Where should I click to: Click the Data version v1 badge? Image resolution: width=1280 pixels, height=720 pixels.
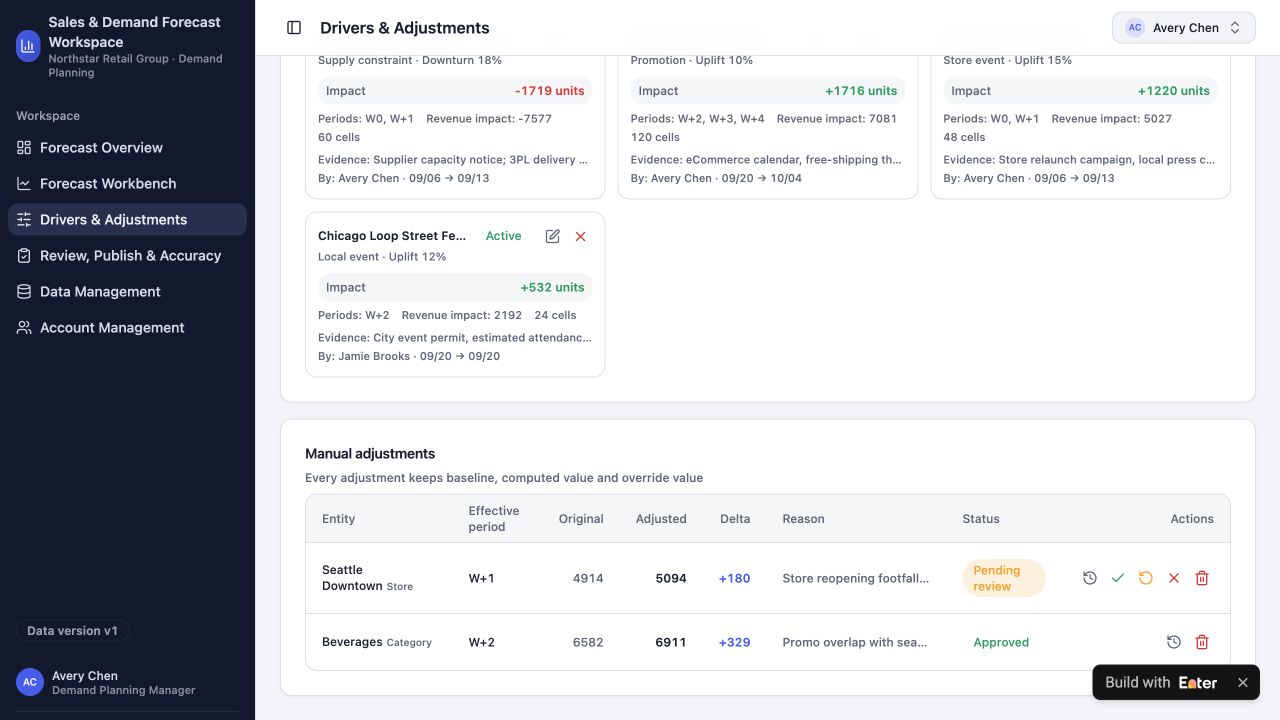pos(72,631)
